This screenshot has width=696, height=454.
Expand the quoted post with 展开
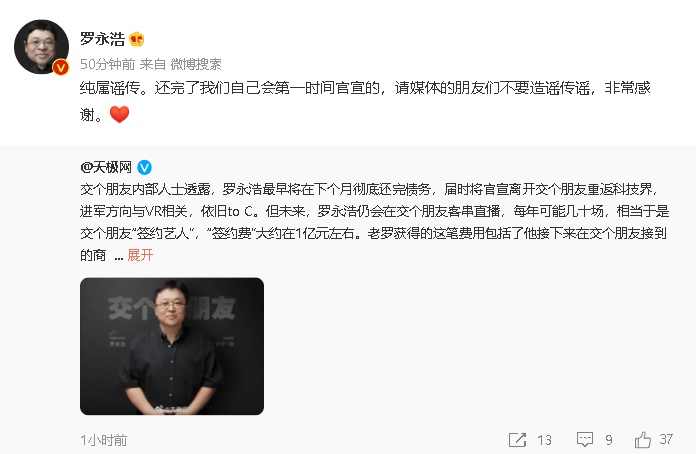click(140, 255)
